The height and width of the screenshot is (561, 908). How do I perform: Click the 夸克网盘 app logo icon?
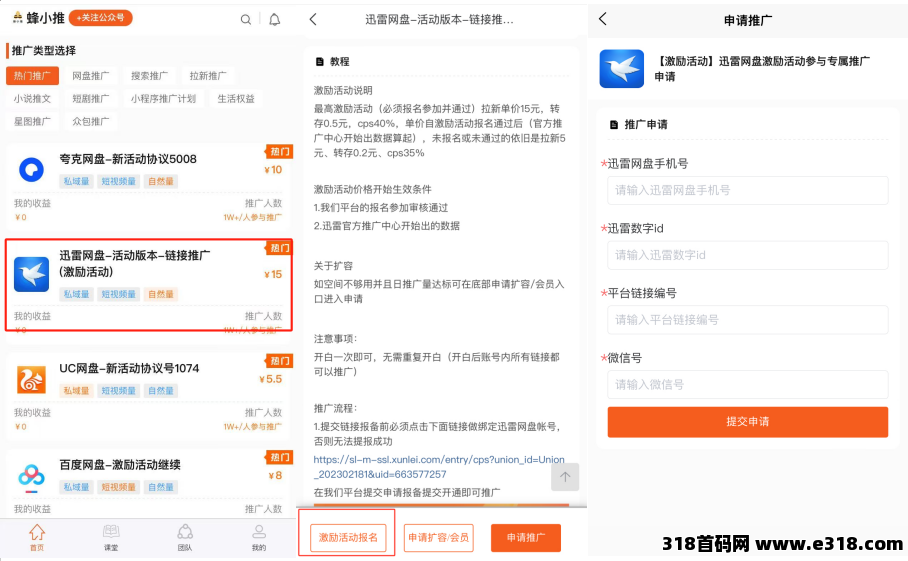[x=31, y=170]
